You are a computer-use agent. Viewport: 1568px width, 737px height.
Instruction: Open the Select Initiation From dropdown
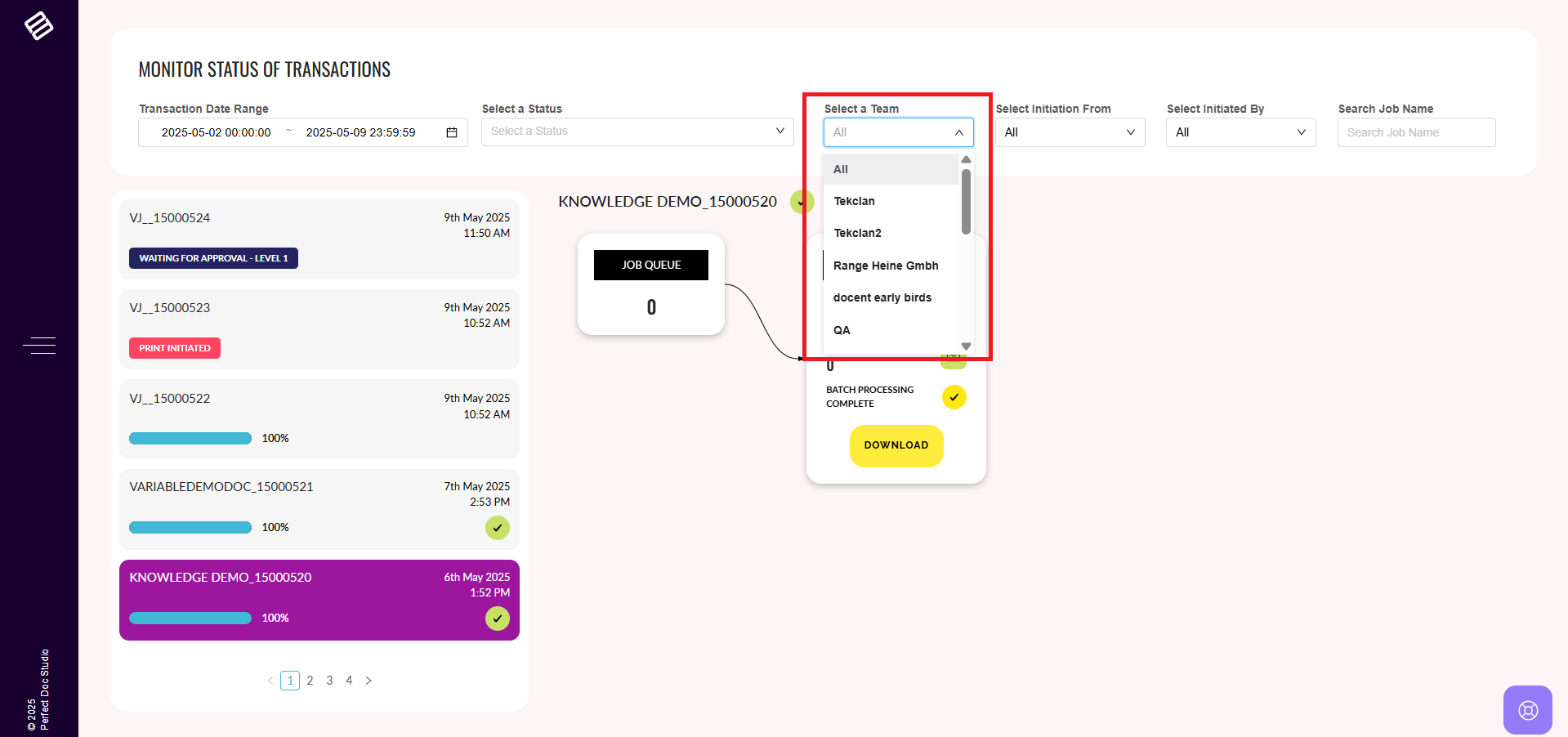pos(1070,132)
